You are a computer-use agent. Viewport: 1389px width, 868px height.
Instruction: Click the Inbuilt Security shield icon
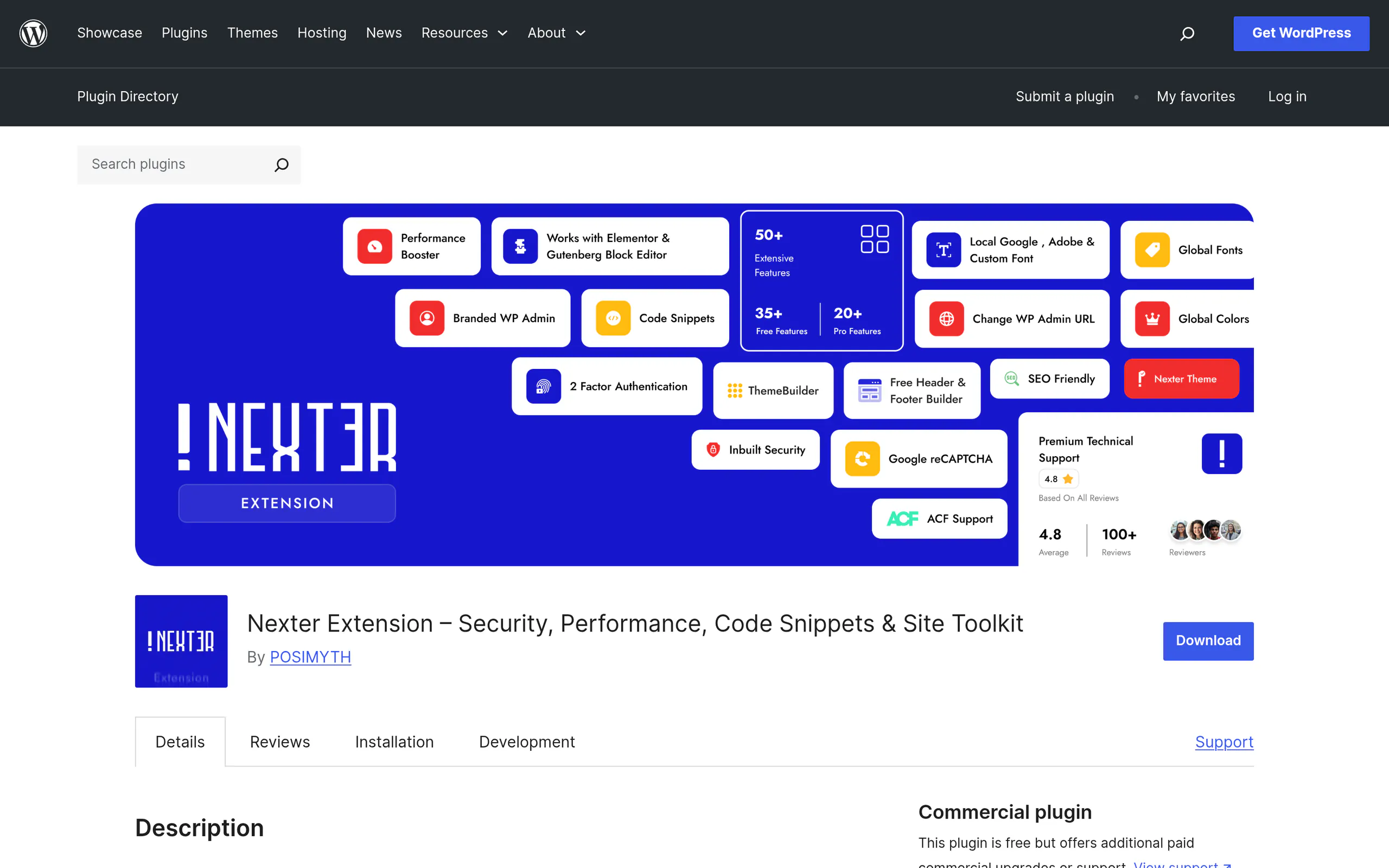(713, 450)
